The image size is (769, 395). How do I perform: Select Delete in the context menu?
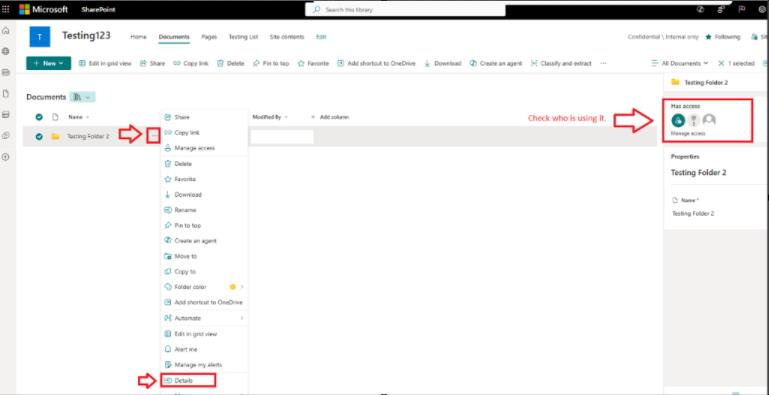(204, 163)
